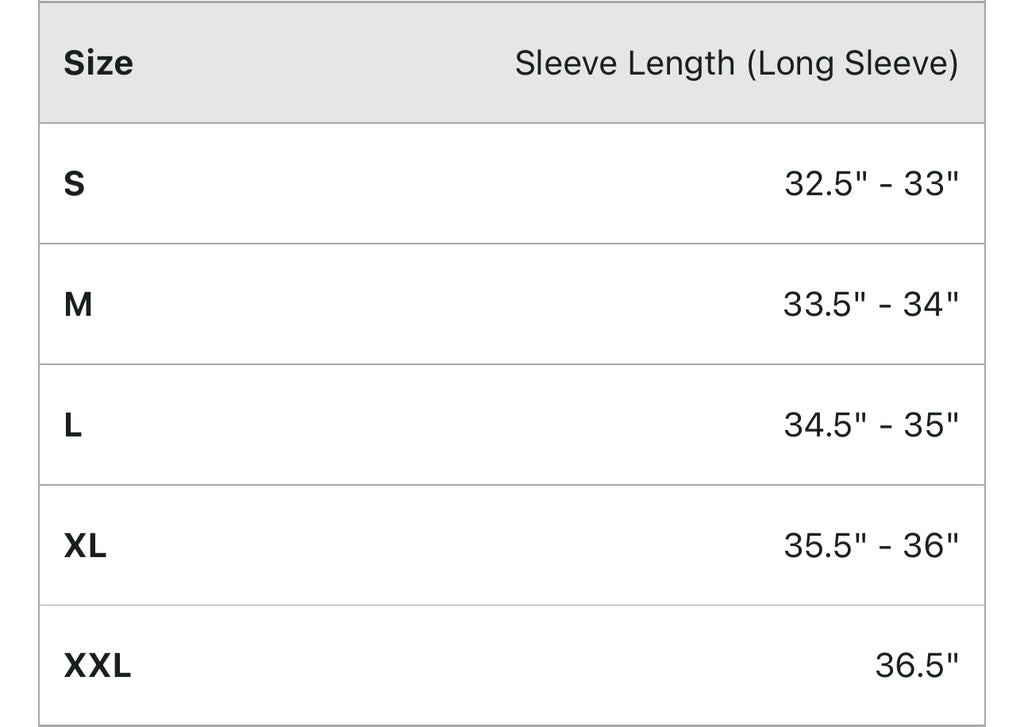The width and height of the screenshot is (1024, 727).
Task: Click the 32.5" measurement in the S row
Action: [826, 184]
